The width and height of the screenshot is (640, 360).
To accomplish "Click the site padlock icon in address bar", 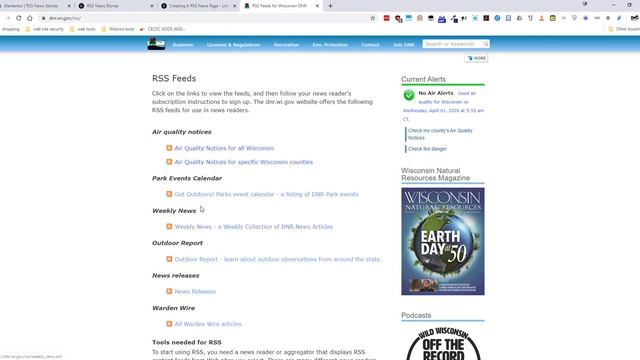I will (43, 18).
